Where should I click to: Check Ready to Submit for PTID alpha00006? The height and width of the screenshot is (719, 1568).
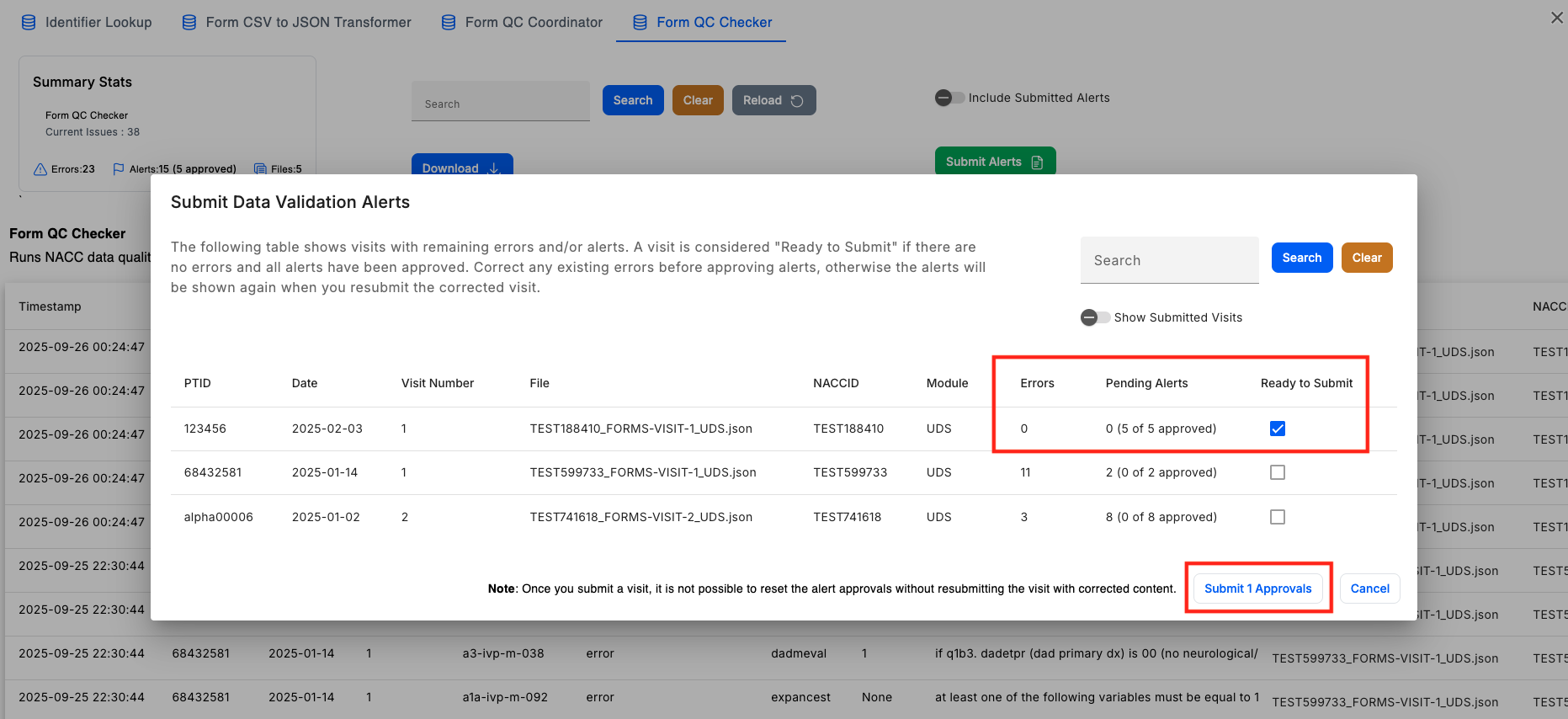pyautogui.click(x=1277, y=517)
